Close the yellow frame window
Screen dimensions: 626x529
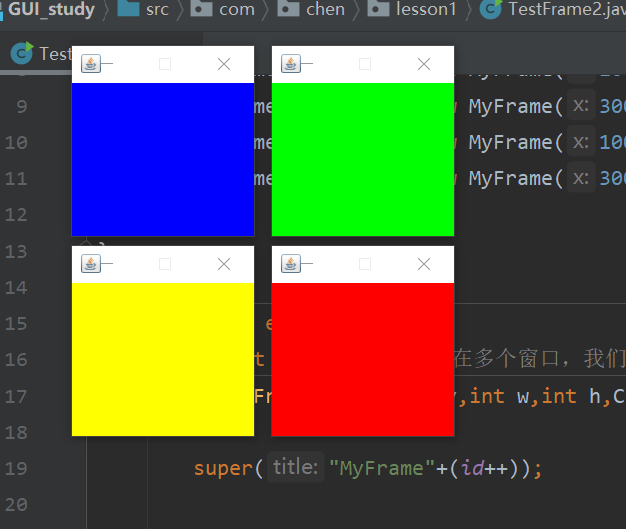(224, 264)
